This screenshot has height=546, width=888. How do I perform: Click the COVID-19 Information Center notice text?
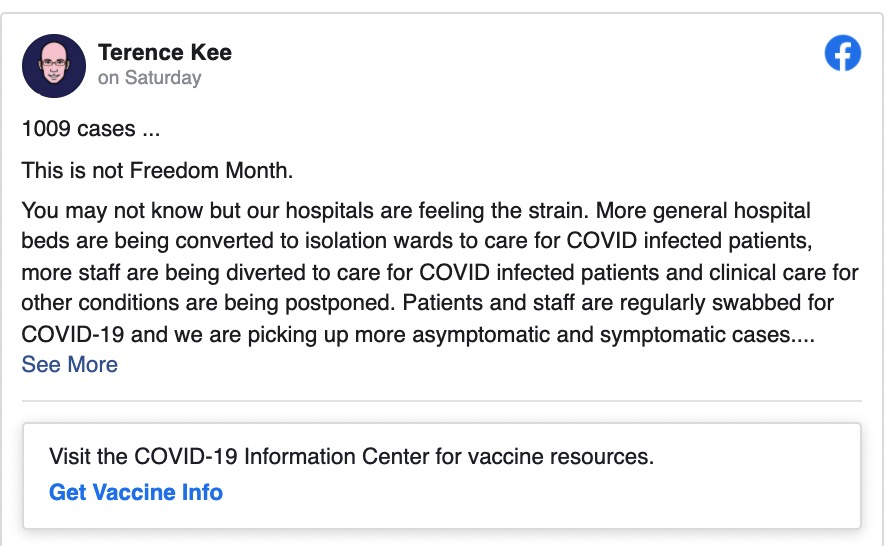[x=351, y=457]
